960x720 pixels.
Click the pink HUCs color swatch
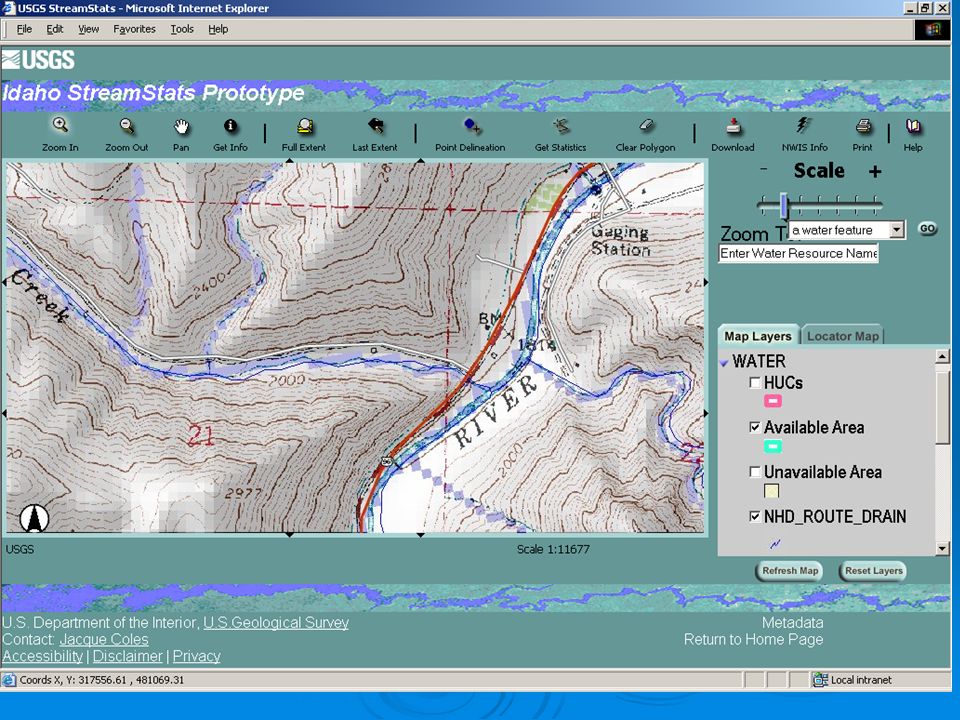click(x=773, y=402)
